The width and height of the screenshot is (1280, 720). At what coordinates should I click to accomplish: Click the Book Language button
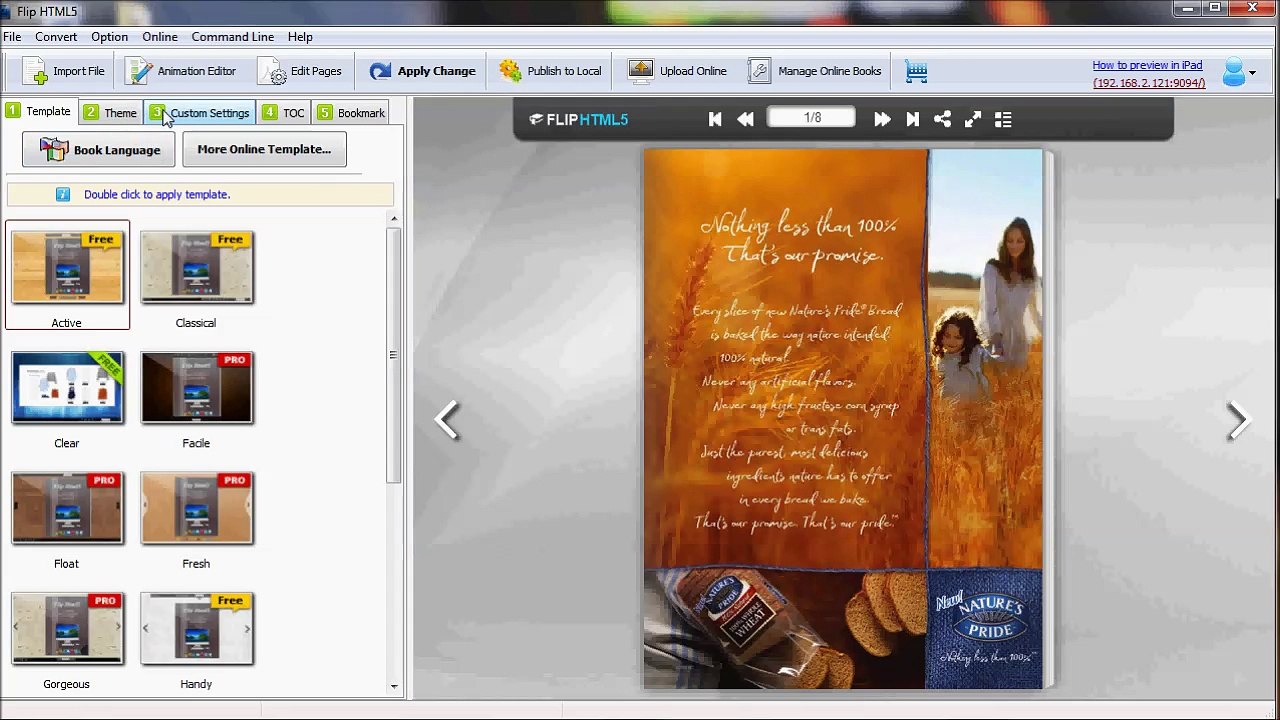point(99,150)
